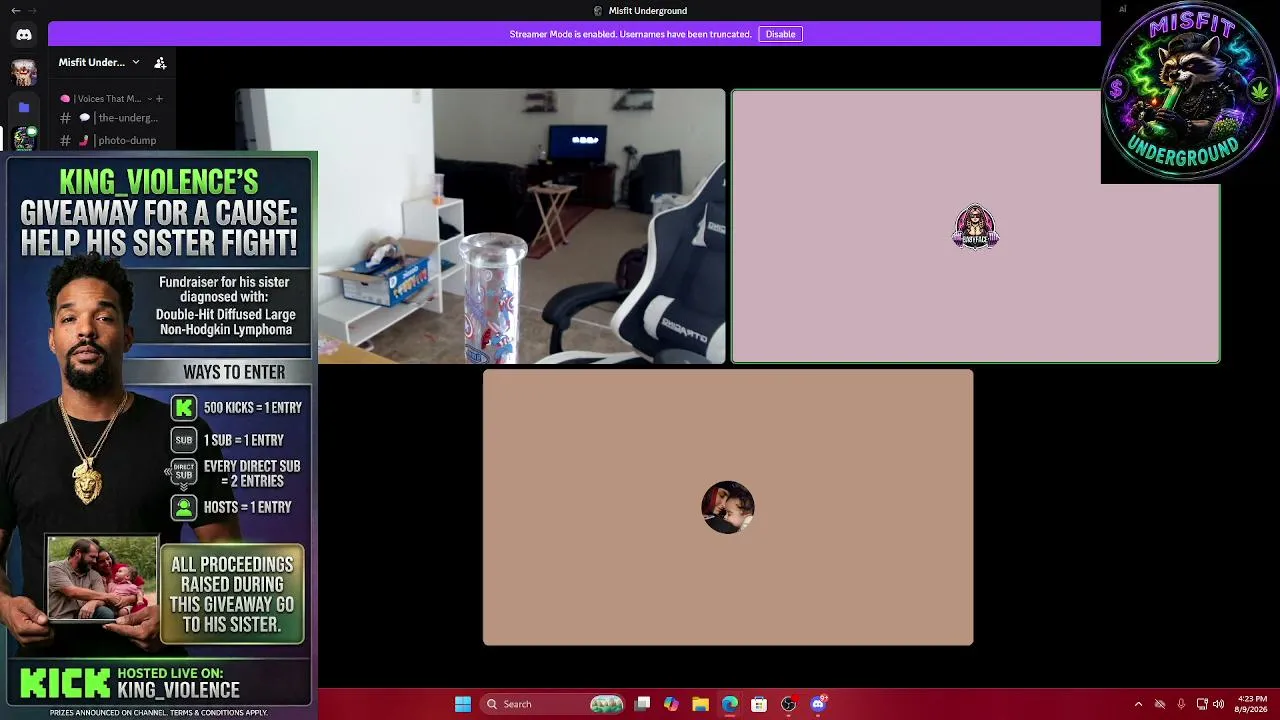
Task: Click the avatar in the tan tile
Action: point(728,508)
